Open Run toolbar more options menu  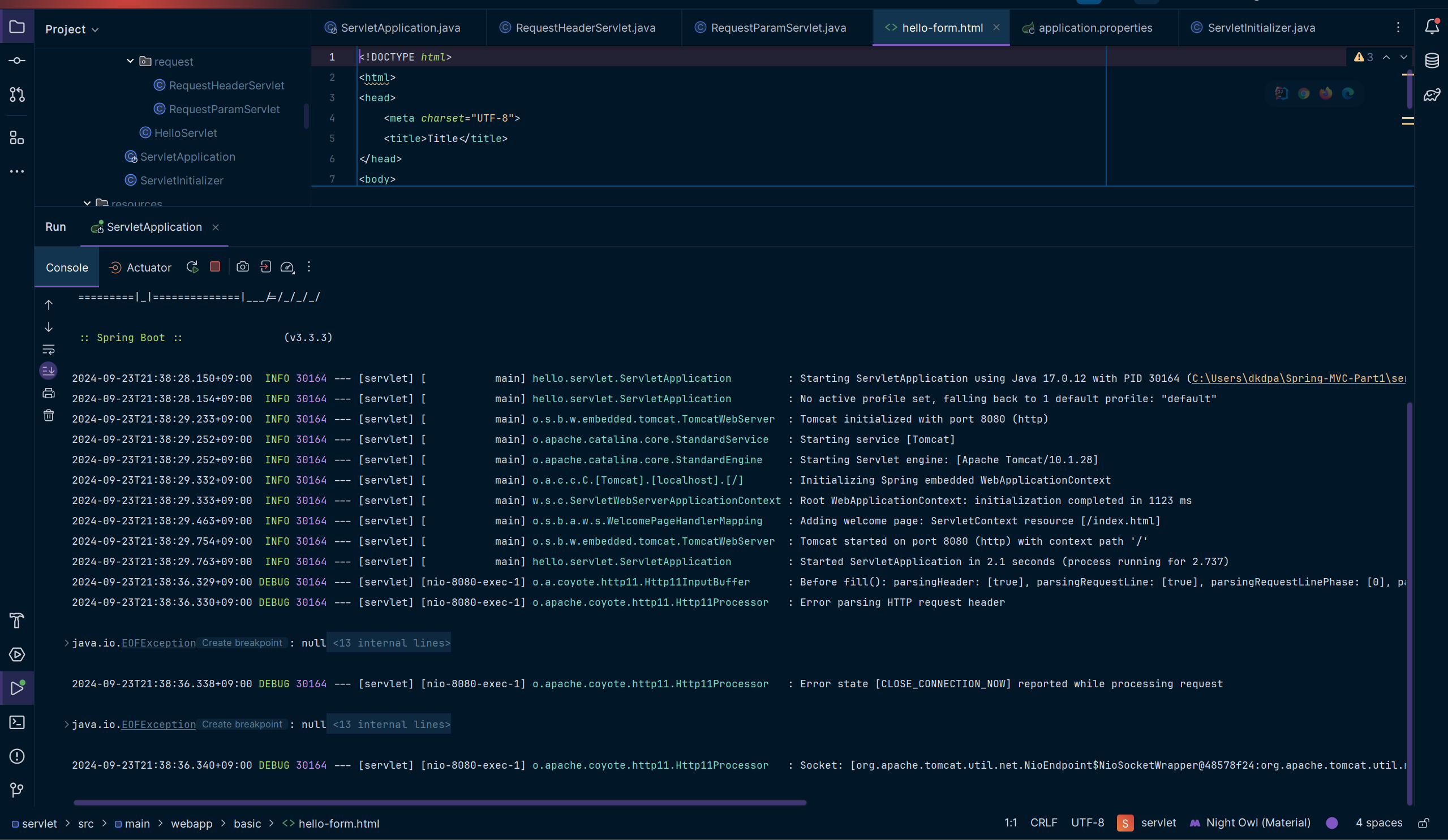click(309, 266)
